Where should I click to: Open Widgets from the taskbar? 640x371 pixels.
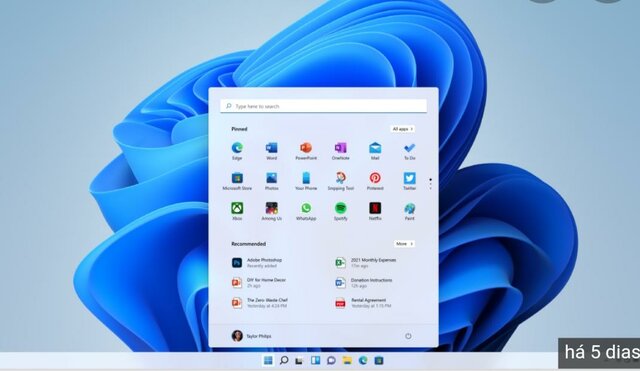[x=315, y=360]
